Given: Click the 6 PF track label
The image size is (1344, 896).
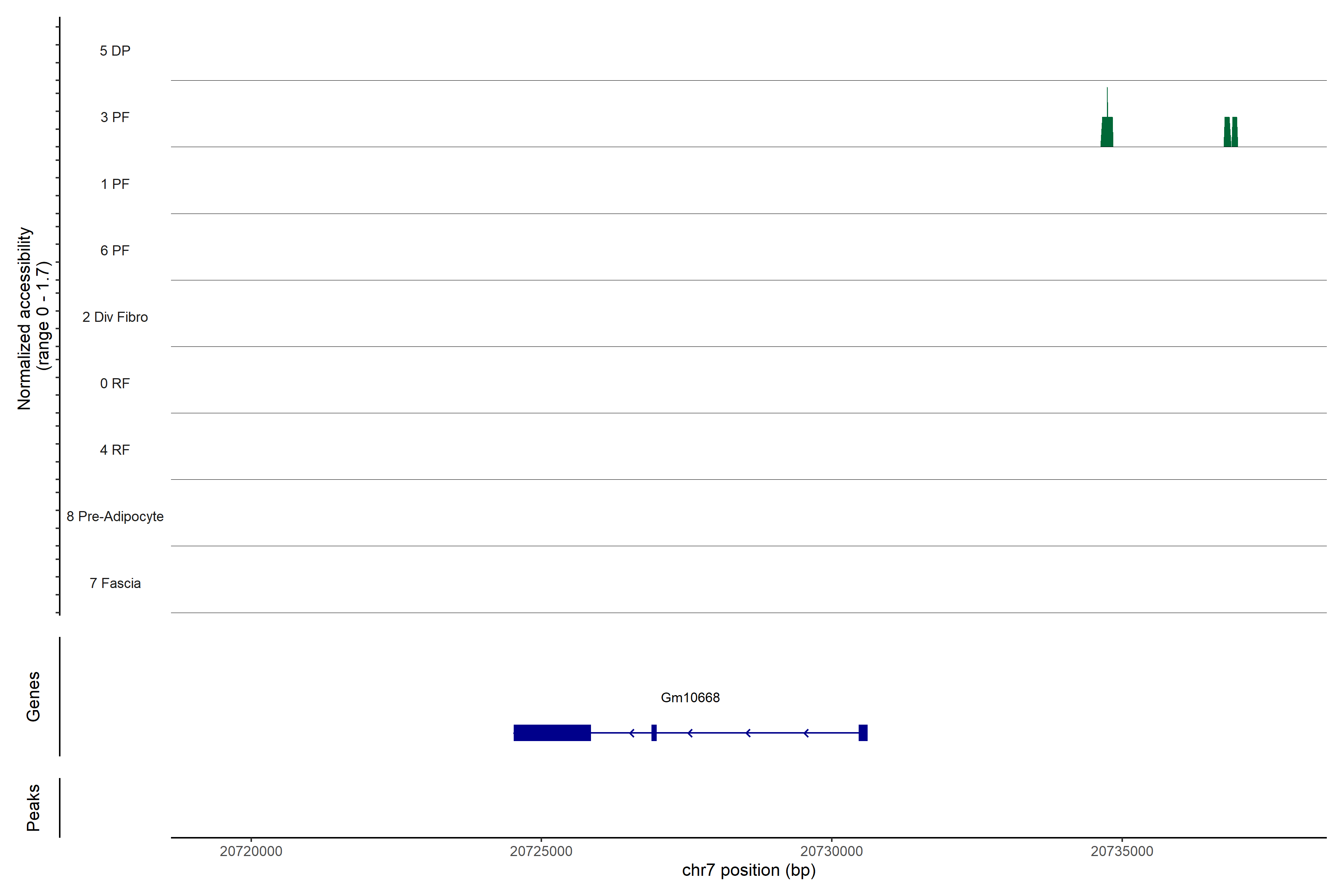Looking at the screenshot, I should pos(115,250).
